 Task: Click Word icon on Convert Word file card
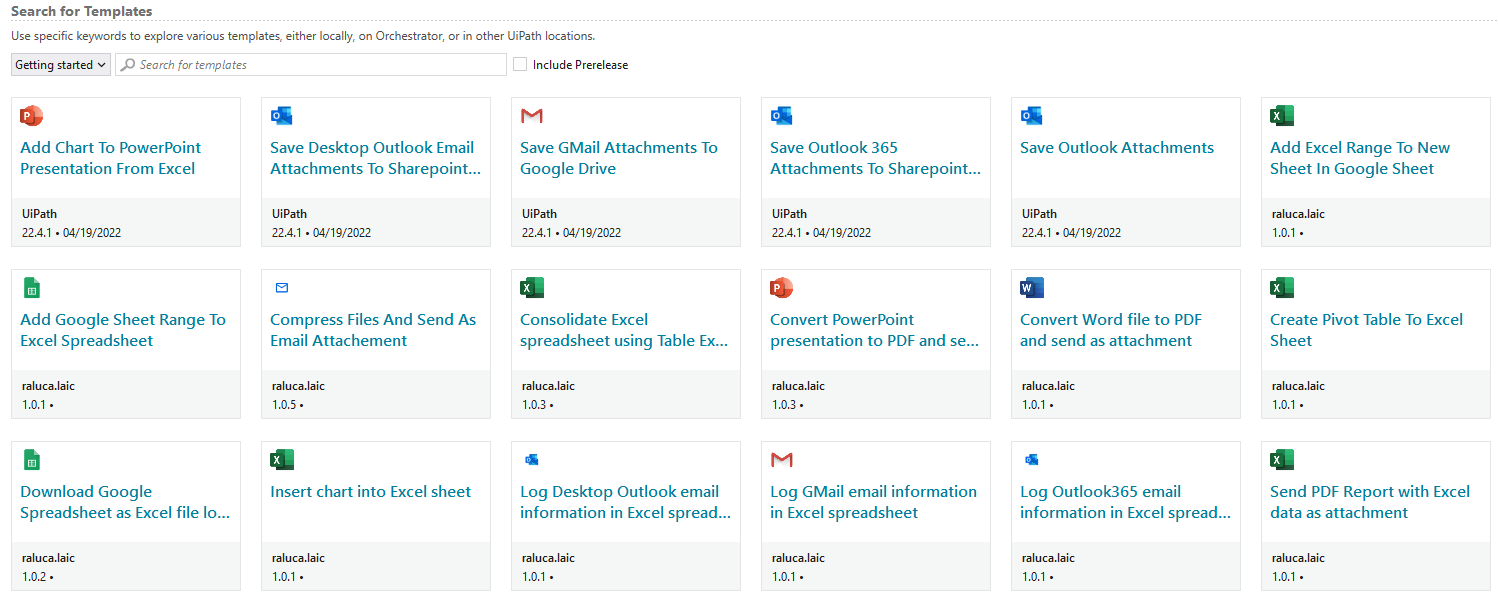(1032, 288)
